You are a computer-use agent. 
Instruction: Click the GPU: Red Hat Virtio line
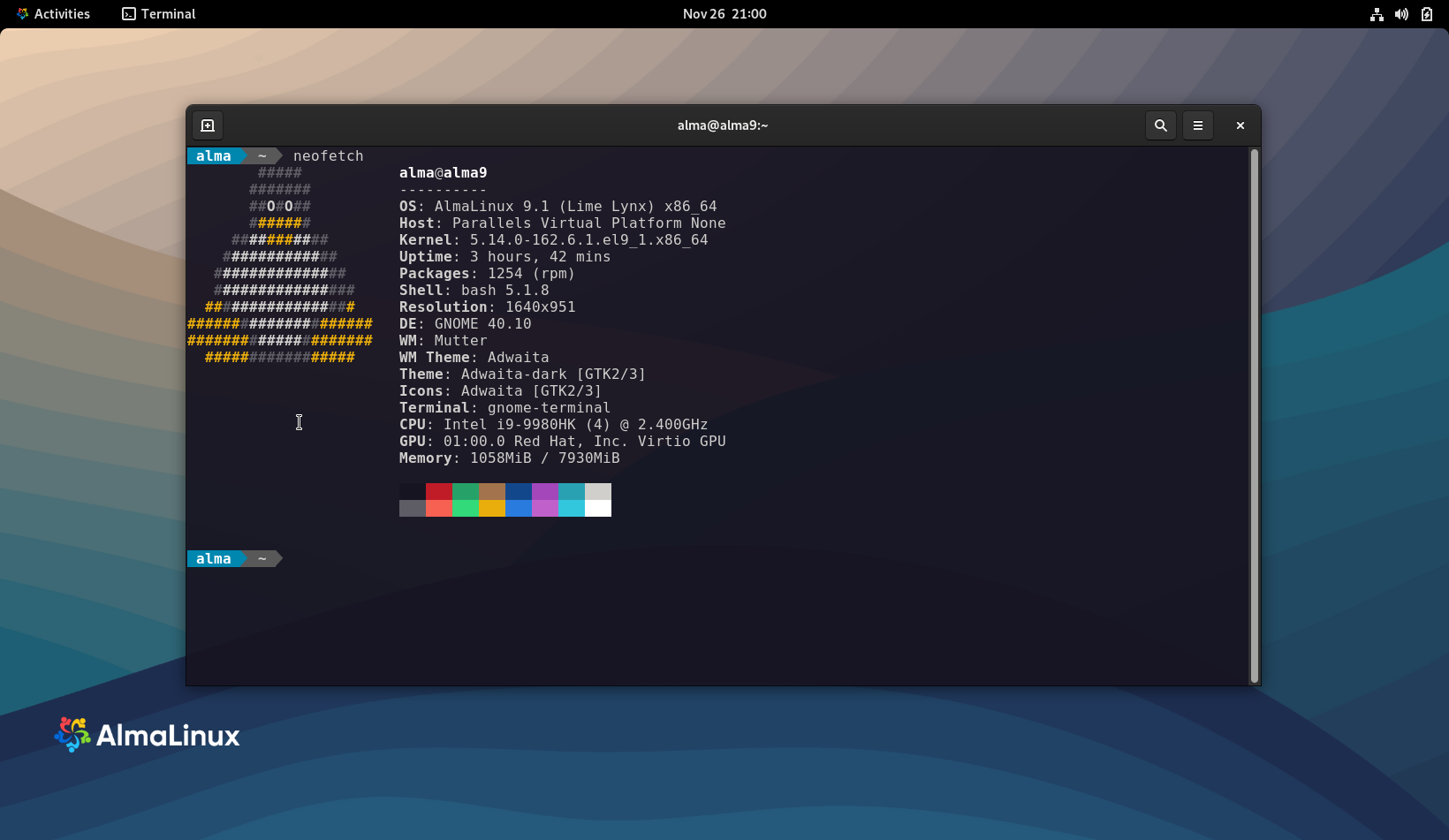point(562,442)
